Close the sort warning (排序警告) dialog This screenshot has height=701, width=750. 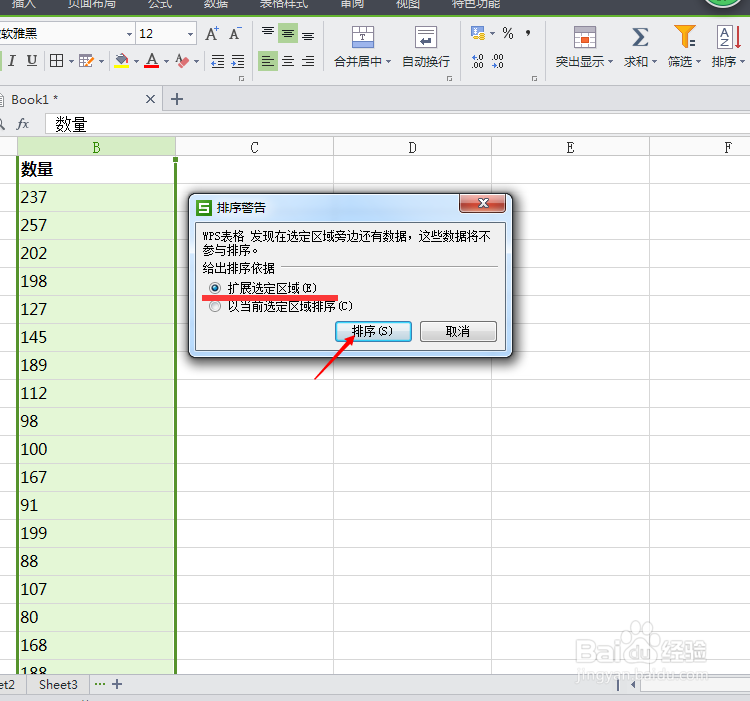coord(483,203)
